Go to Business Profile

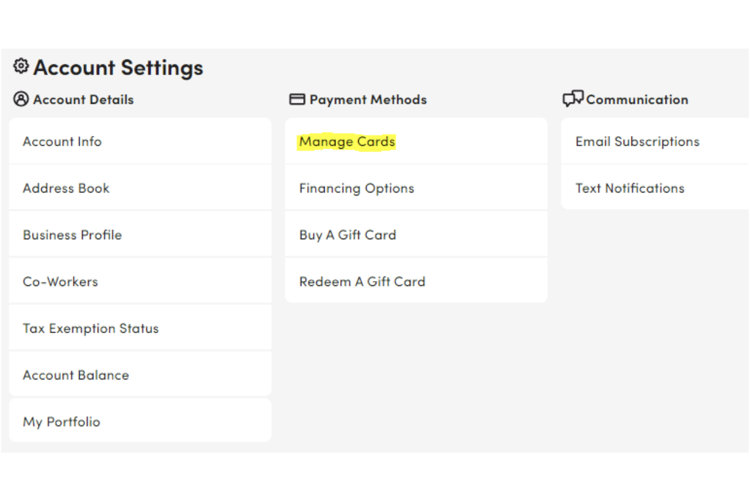[72, 235]
